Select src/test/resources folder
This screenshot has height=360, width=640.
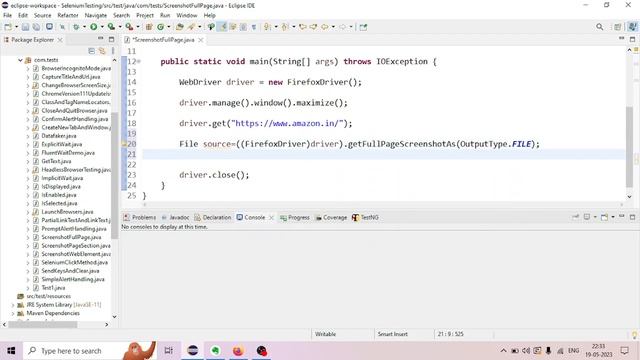[49, 296]
